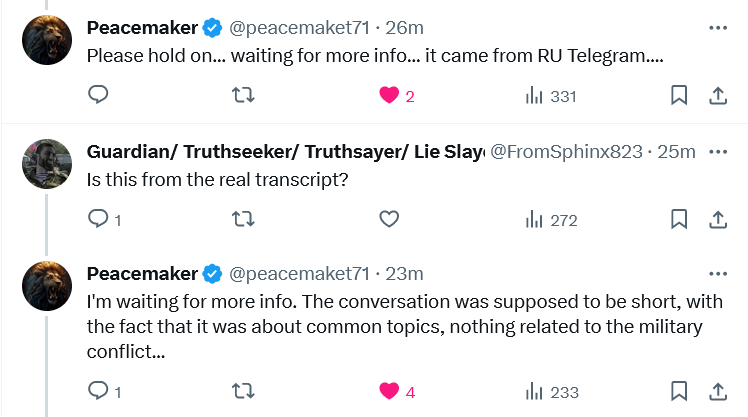
Task: Bookmark the first Peacemaker tweet
Action: (x=678, y=96)
